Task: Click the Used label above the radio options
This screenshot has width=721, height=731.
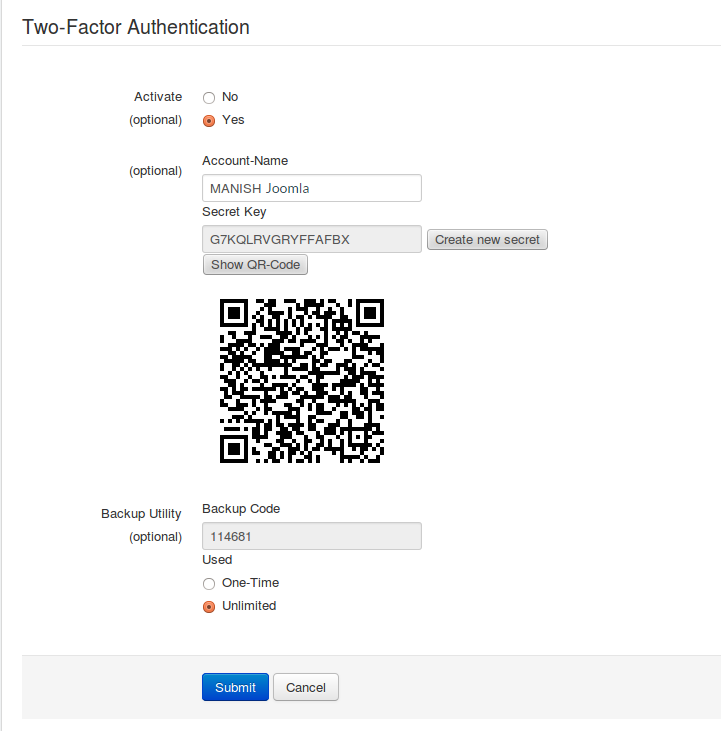Action: coord(217,559)
